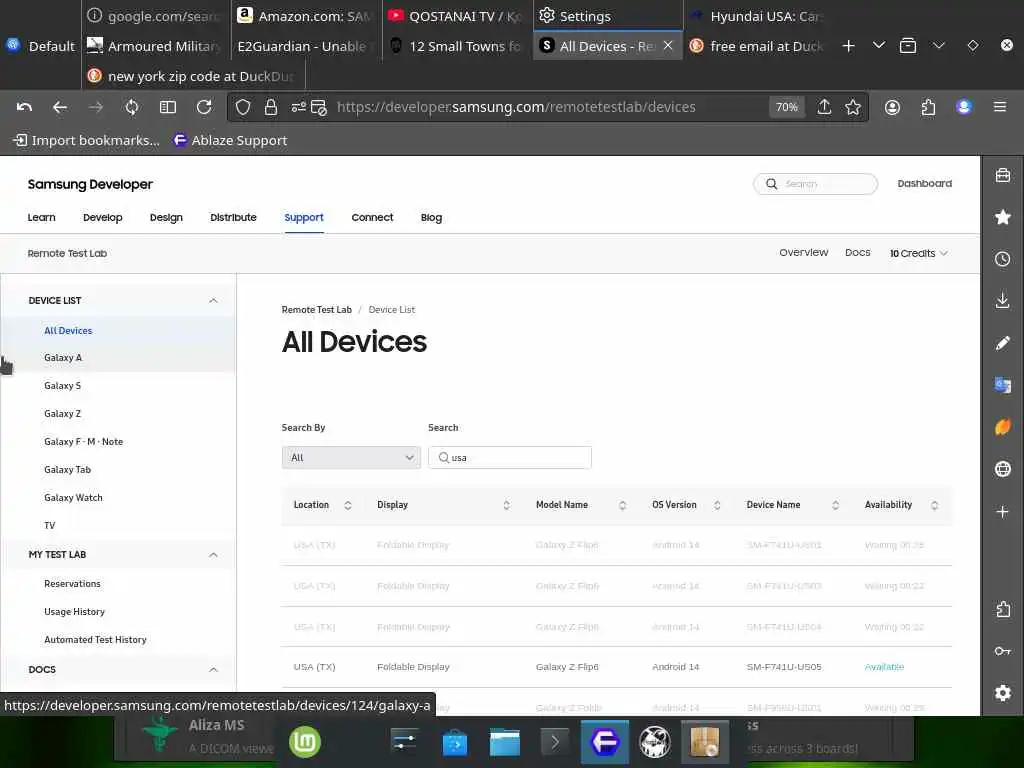This screenshot has height=768, width=1024.
Task: Open the sidebar passwords key icon
Action: [x=1002, y=650]
